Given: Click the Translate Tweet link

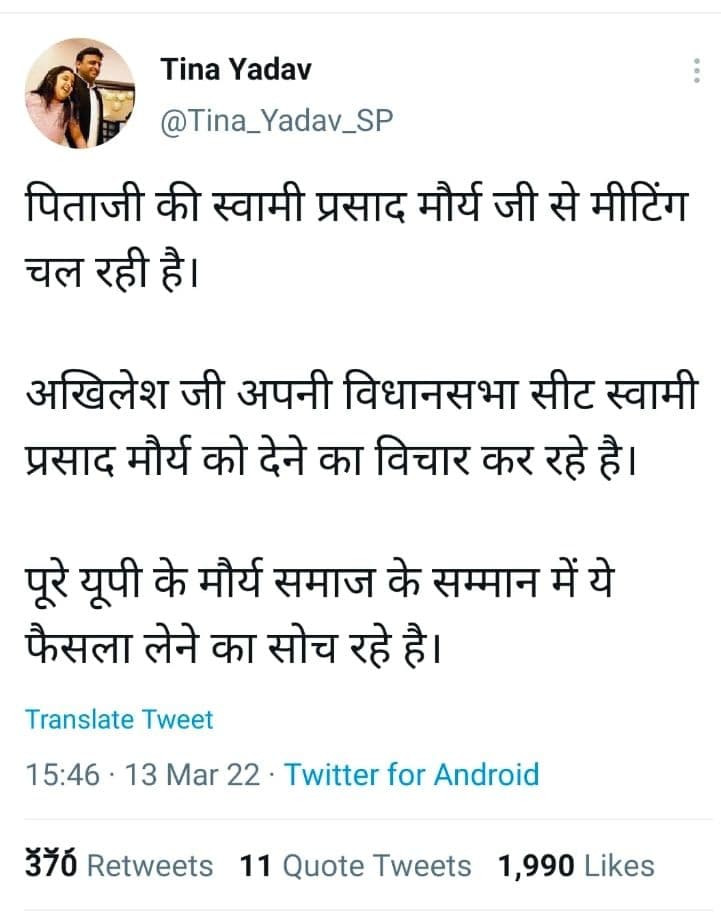Looking at the screenshot, I should tap(119, 719).
